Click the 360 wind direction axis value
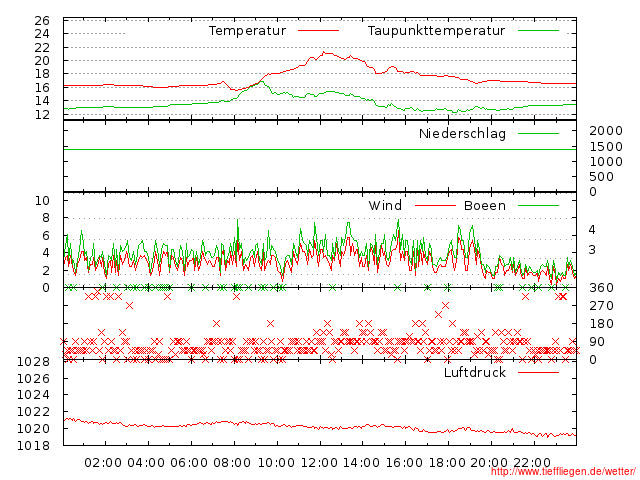Image resolution: width=640 pixels, height=480 pixels. pyautogui.click(x=602, y=288)
